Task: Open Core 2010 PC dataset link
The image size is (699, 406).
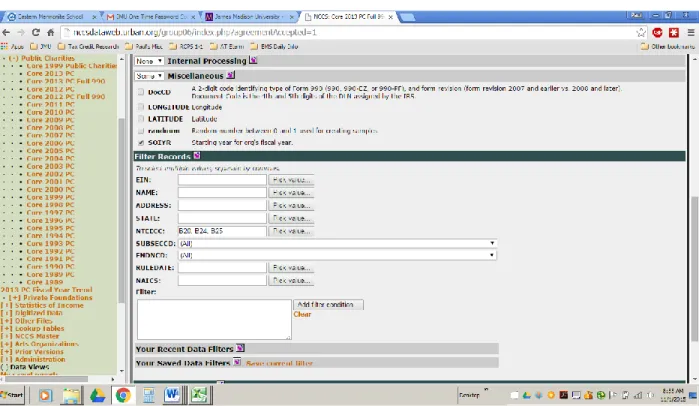Action: pyautogui.click(x=50, y=112)
